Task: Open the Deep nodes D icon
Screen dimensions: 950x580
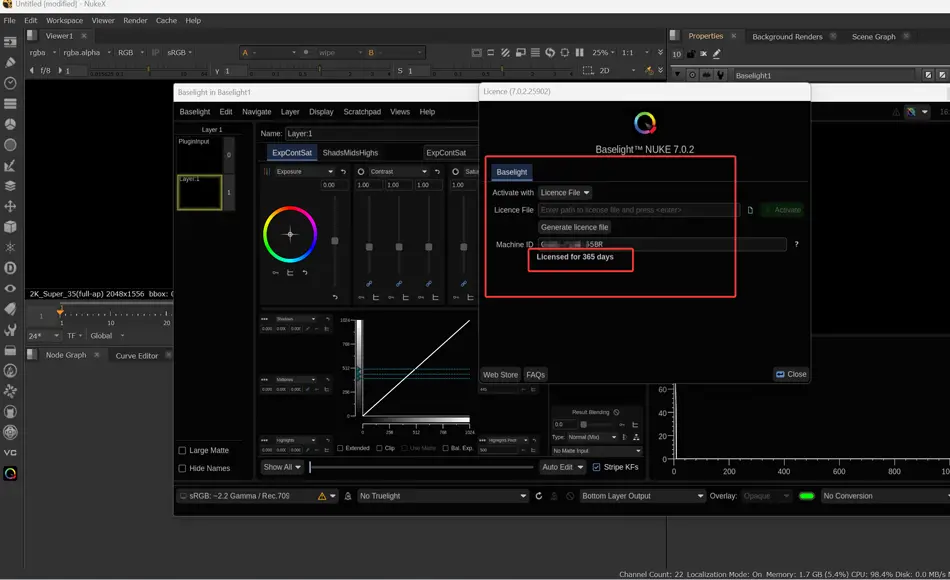Action: pyautogui.click(x=10, y=268)
